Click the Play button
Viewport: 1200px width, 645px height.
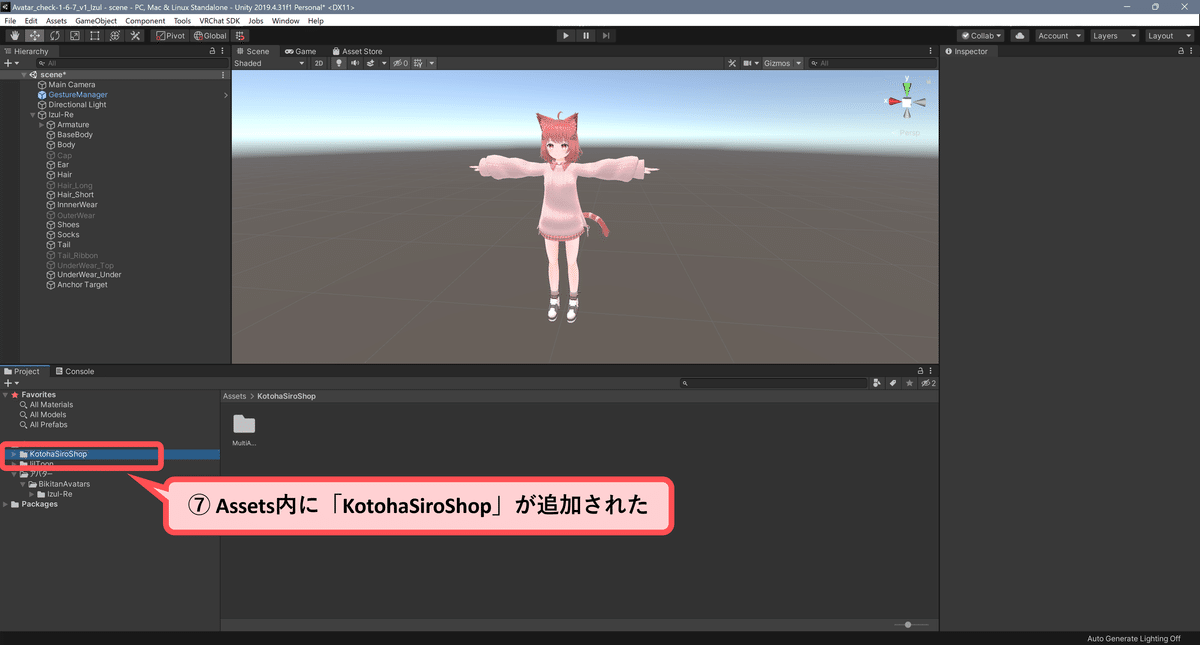pyautogui.click(x=565, y=36)
